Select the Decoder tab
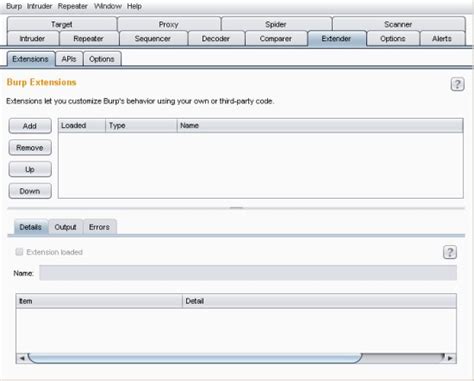The height and width of the screenshot is (381, 474). (216, 39)
